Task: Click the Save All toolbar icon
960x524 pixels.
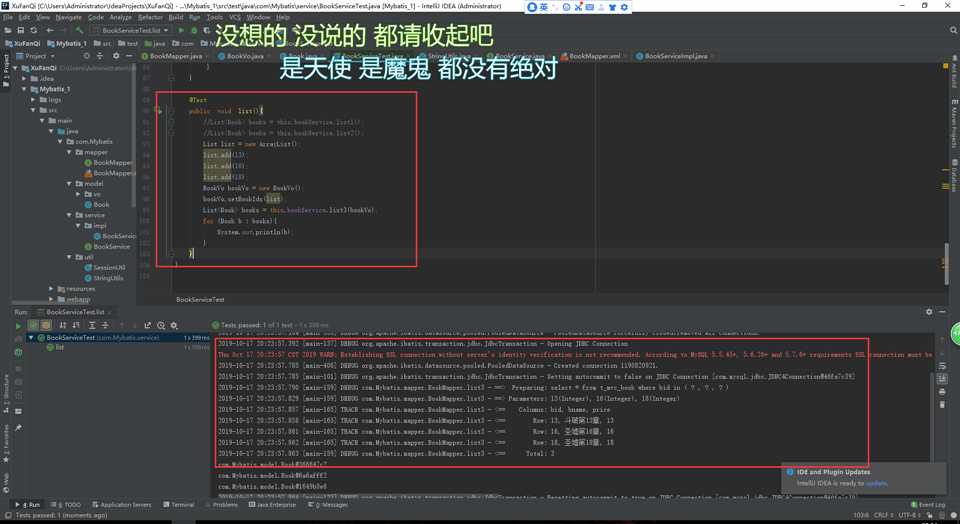Action: point(20,30)
